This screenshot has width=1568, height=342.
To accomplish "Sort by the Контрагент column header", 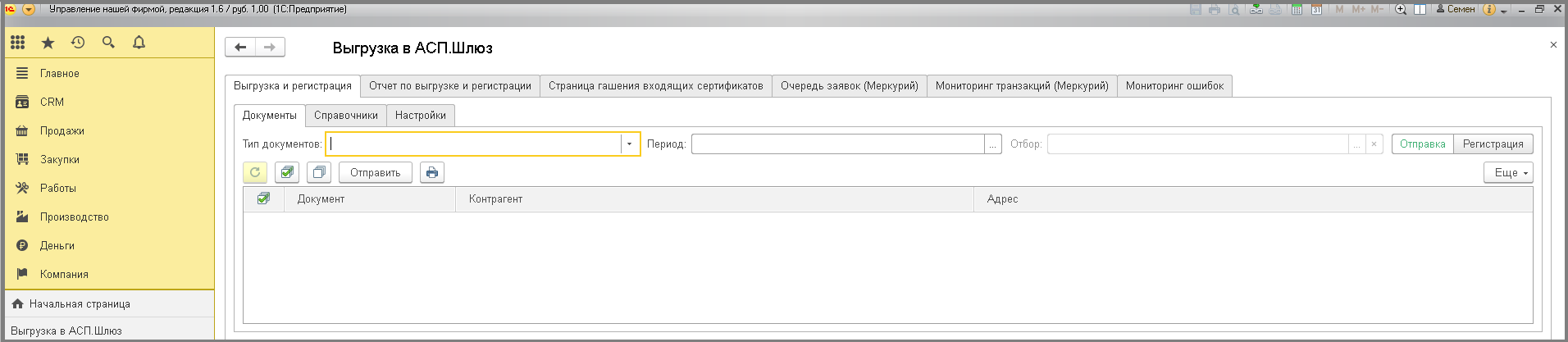I will point(714,199).
